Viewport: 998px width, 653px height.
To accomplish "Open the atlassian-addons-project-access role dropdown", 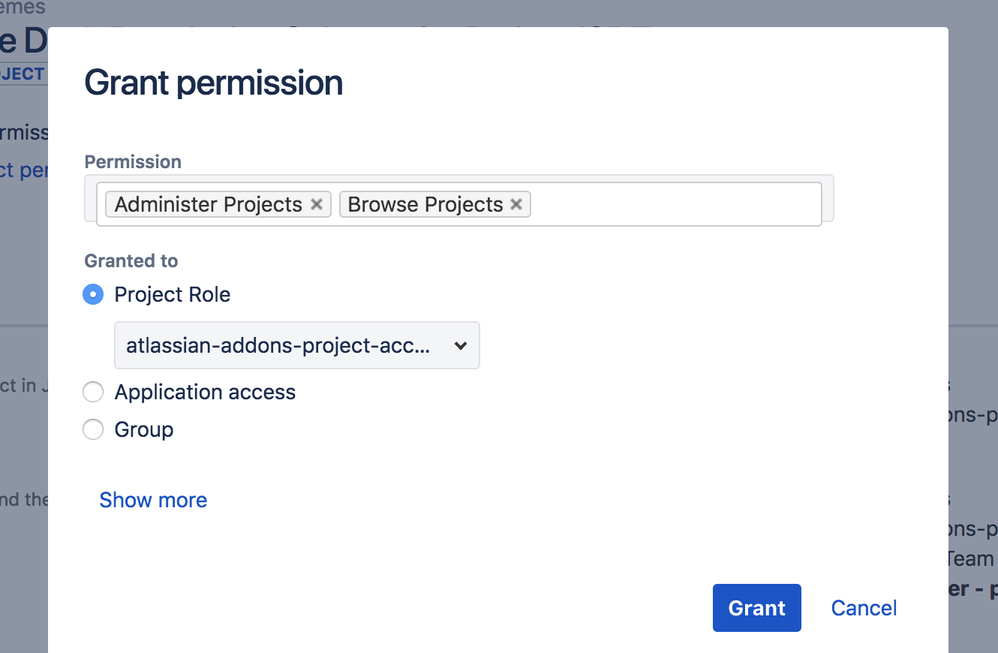I will click(x=296, y=346).
